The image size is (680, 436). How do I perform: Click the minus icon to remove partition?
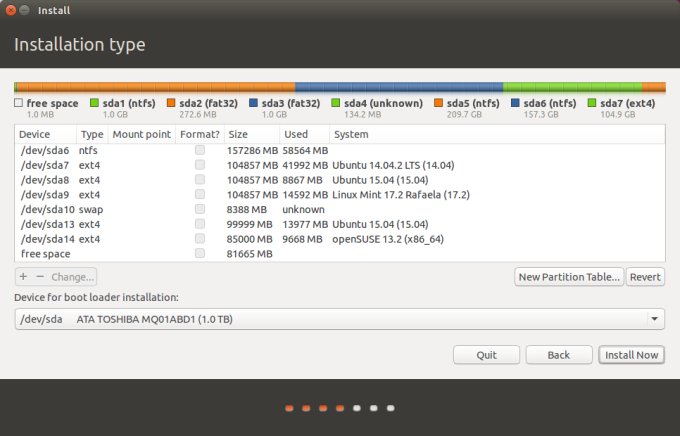[40, 276]
